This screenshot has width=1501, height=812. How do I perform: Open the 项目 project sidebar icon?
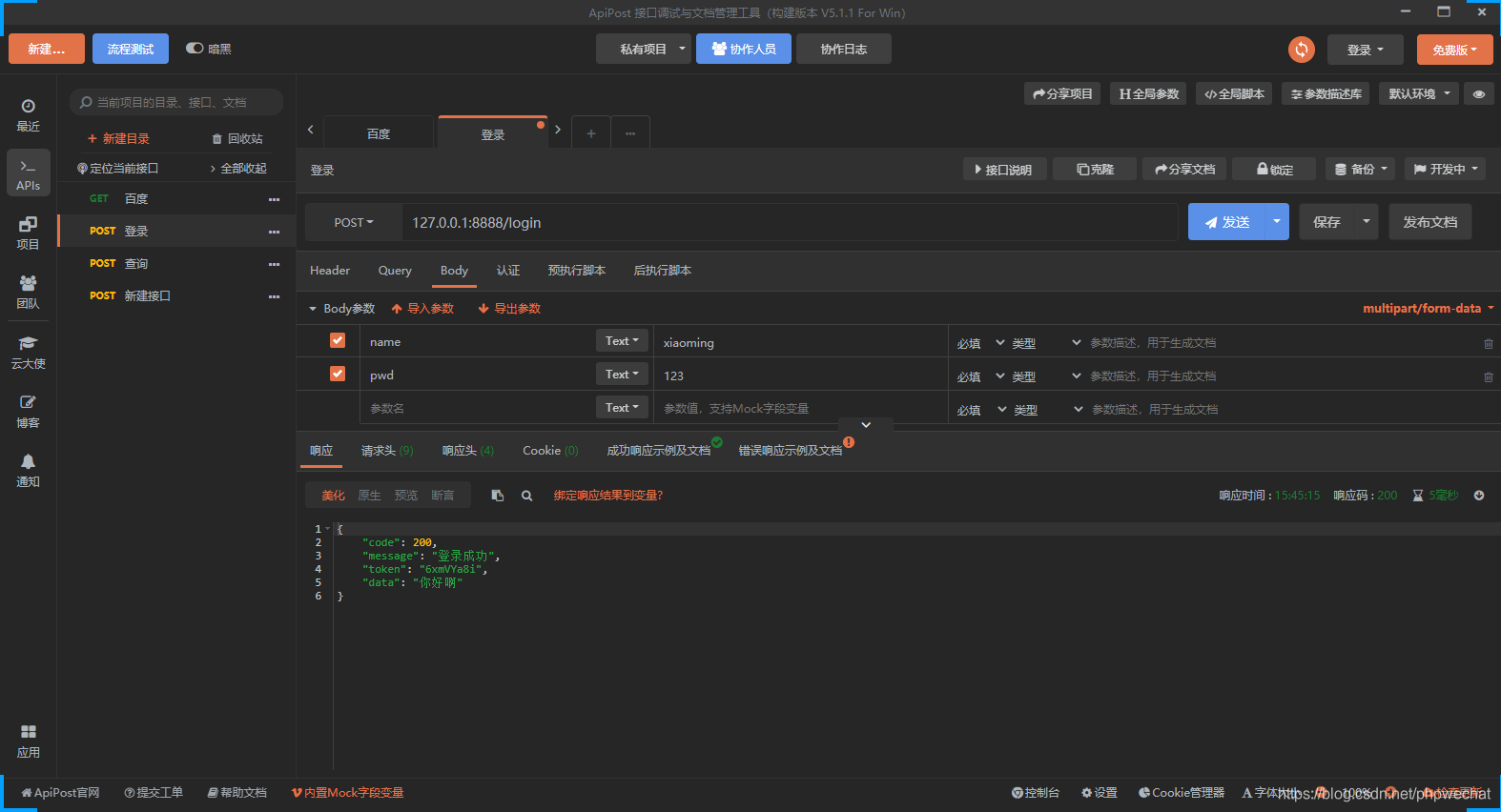coord(28,233)
